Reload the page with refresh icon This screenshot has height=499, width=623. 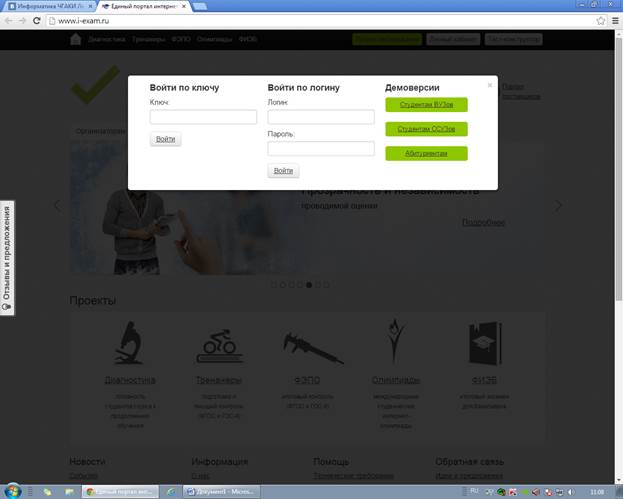[x=37, y=21]
